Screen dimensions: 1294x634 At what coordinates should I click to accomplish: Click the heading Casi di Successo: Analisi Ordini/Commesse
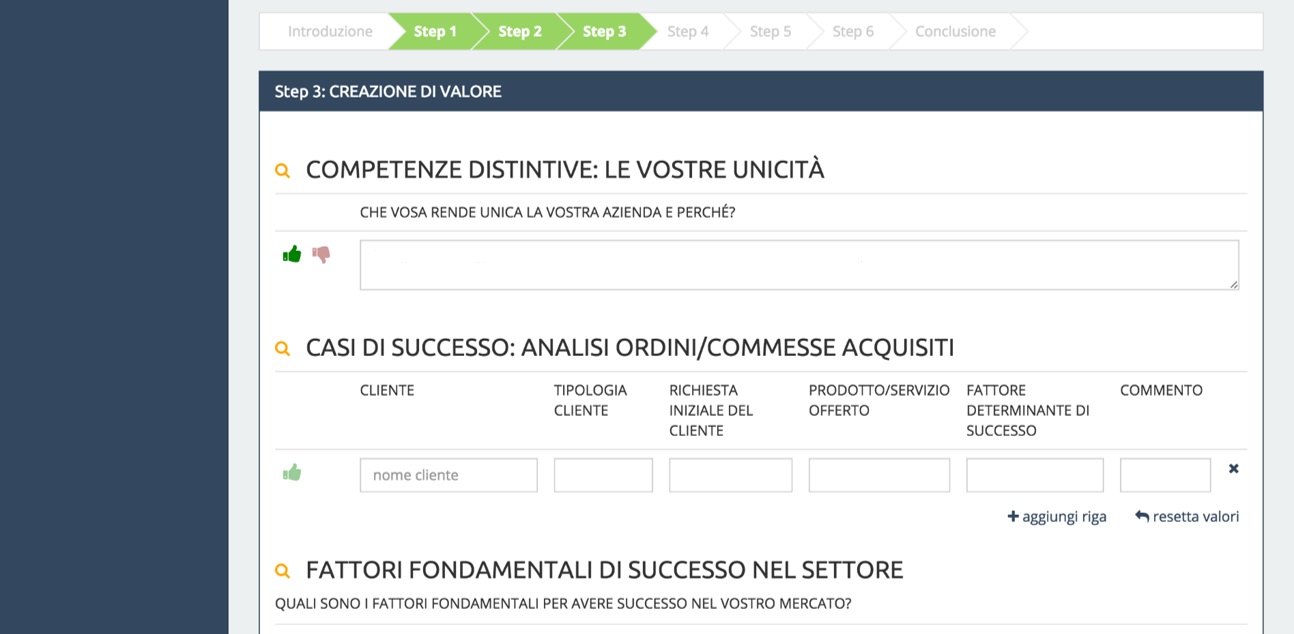630,348
